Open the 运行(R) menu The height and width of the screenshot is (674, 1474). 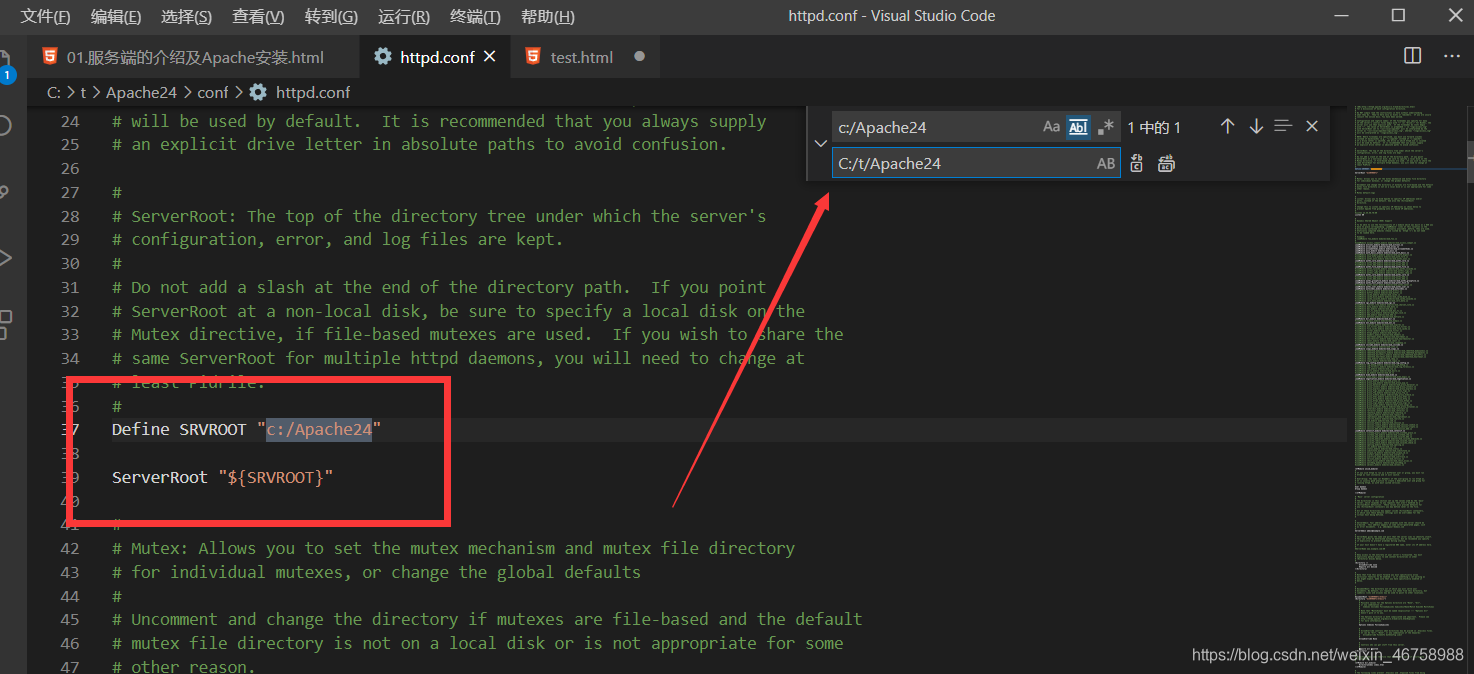pos(404,16)
